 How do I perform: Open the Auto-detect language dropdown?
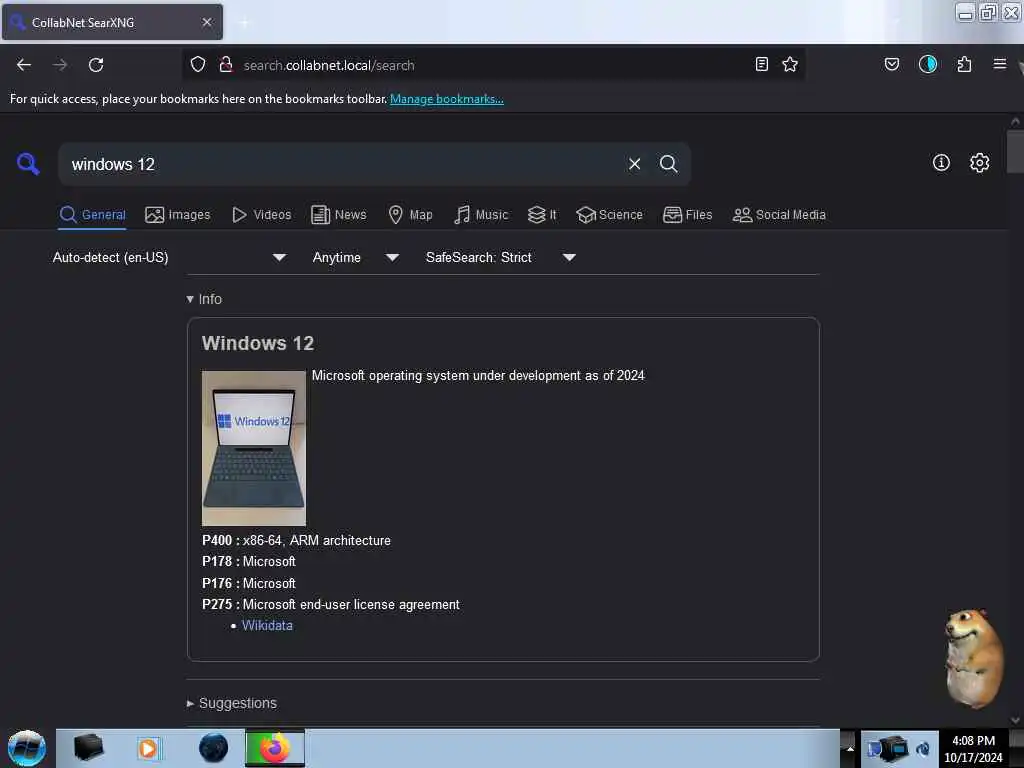click(169, 257)
